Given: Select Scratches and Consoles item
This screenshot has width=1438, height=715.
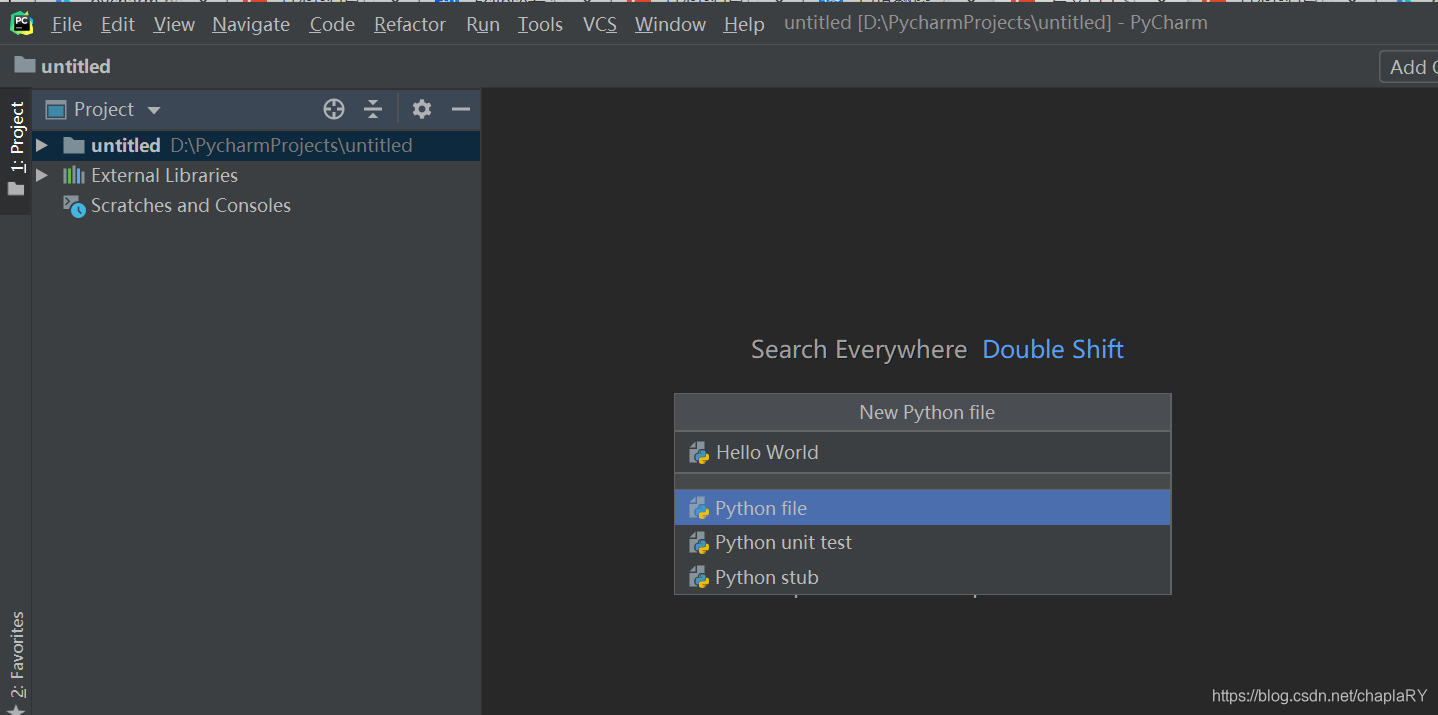Looking at the screenshot, I should [191, 205].
